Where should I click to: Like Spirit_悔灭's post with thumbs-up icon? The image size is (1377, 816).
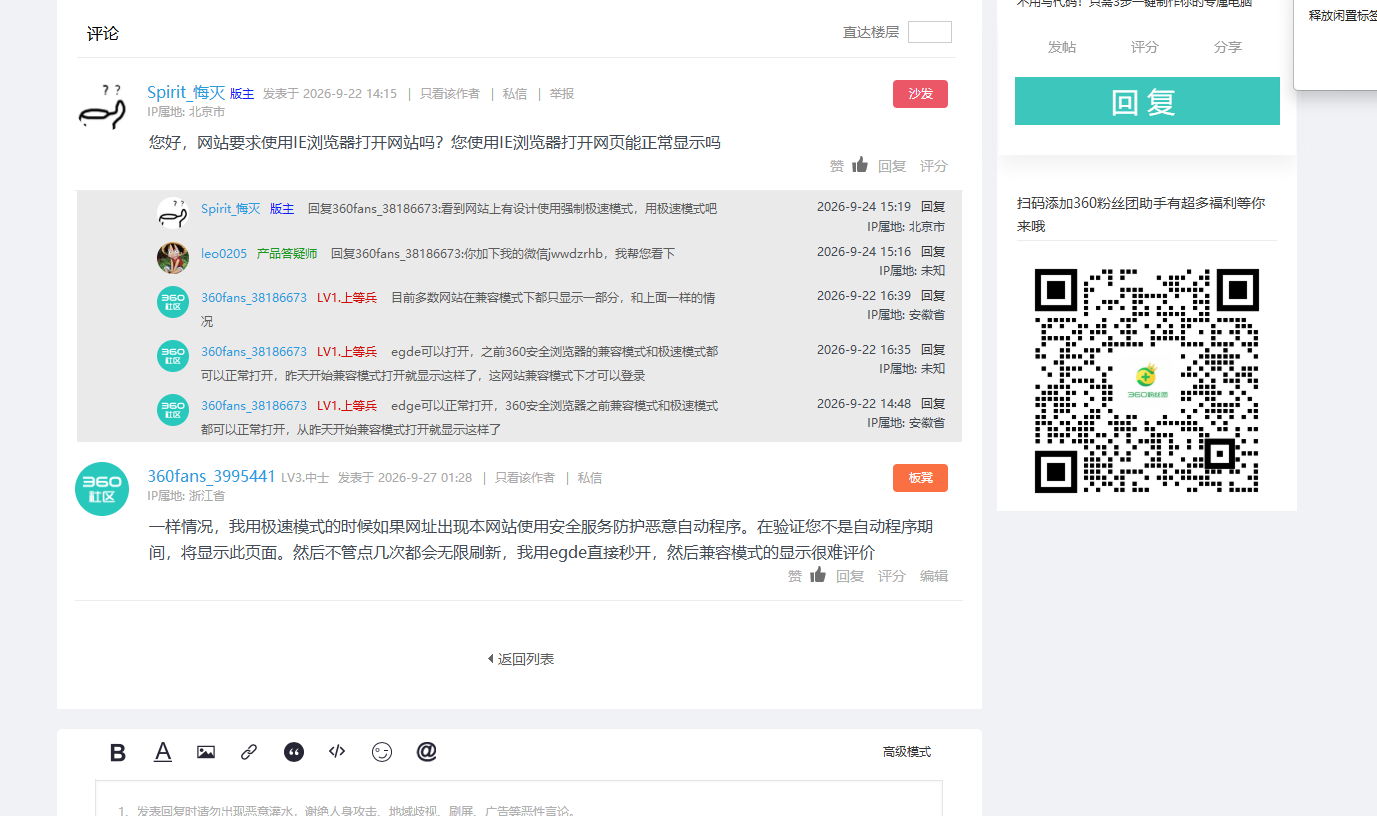coord(860,165)
